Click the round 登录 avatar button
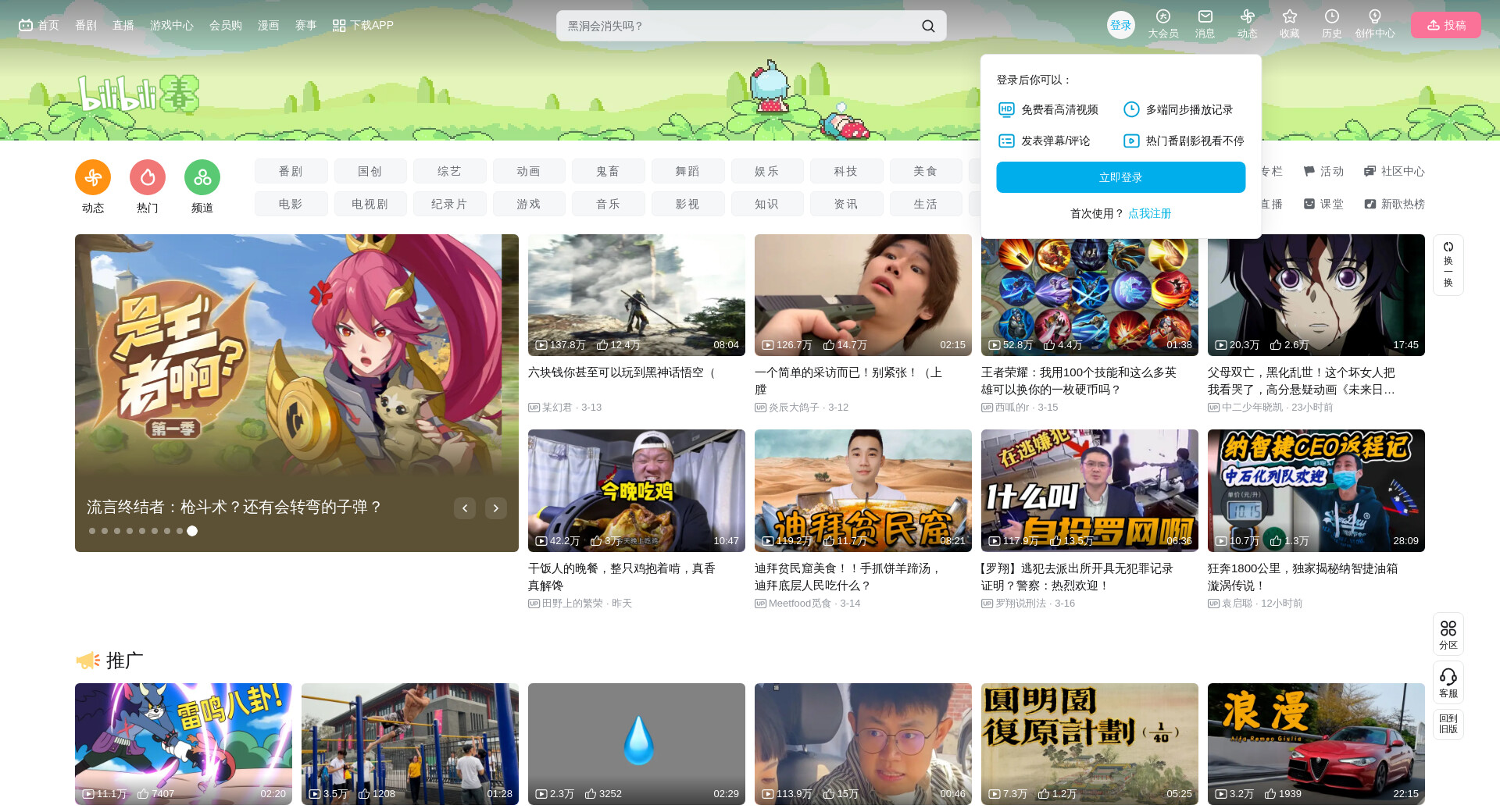This screenshot has width=1500, height=812. [1121, 25]
